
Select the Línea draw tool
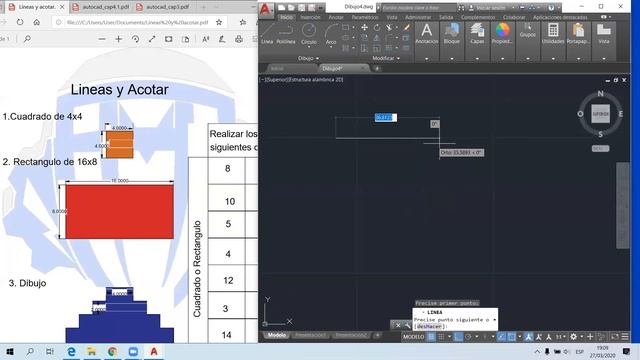tap(267, 33)
